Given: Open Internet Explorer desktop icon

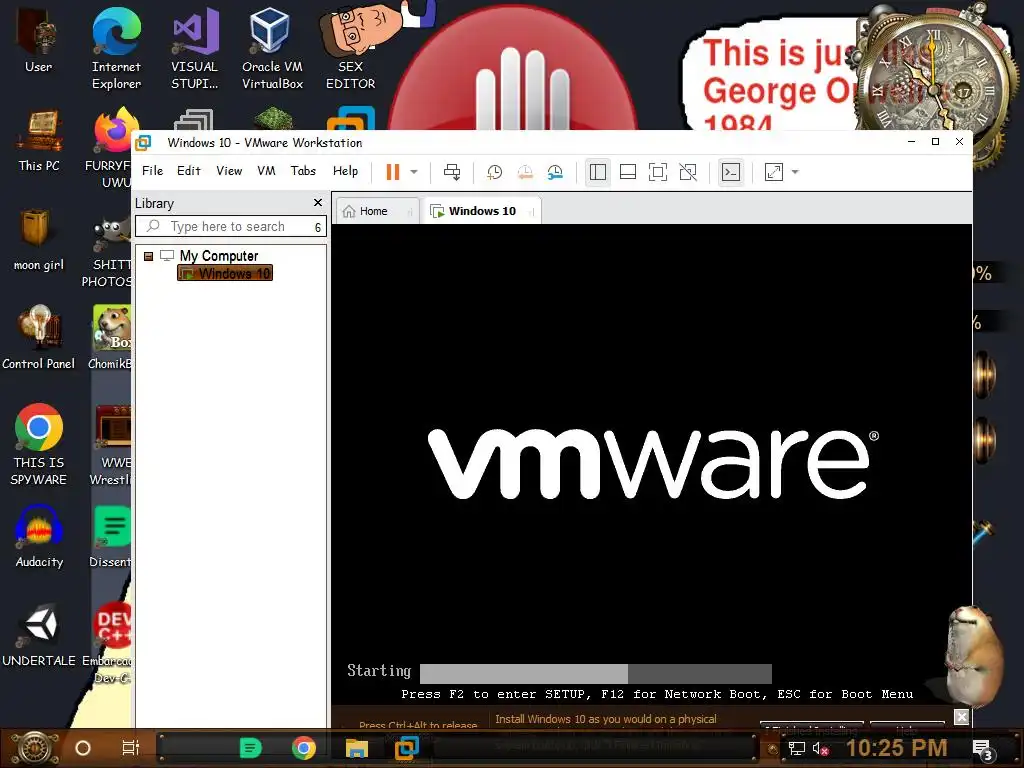Looking at the screenshot, I should 116,49.
